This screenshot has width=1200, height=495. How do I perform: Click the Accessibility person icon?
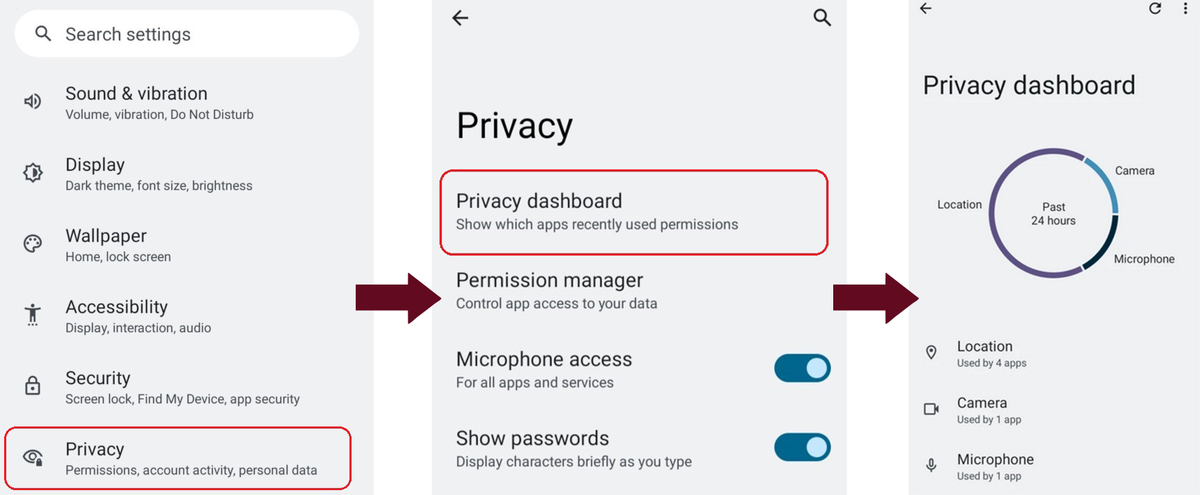33,315
